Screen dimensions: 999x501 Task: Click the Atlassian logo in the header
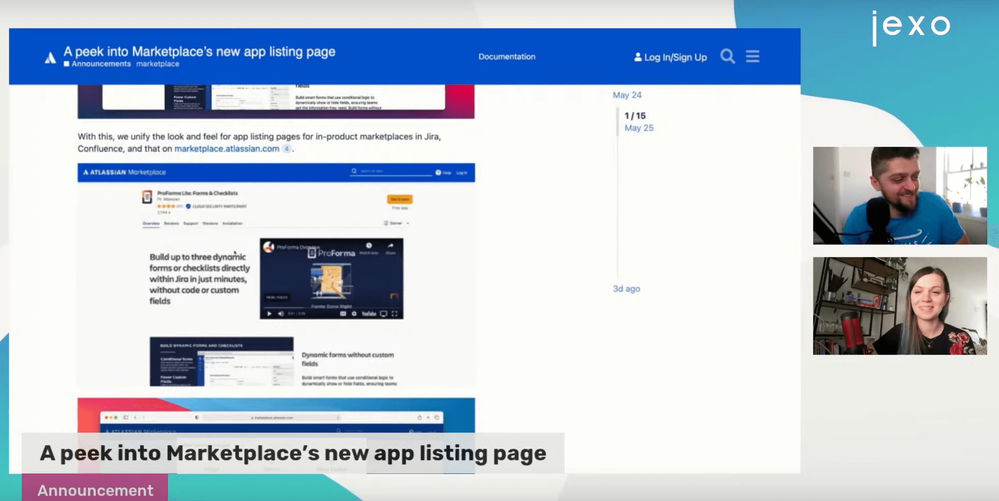click(50, 59)
